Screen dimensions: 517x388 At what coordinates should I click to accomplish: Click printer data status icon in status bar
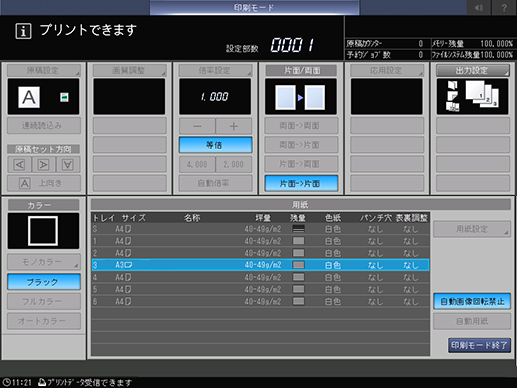pyautogui.click(x=42, y=382)
